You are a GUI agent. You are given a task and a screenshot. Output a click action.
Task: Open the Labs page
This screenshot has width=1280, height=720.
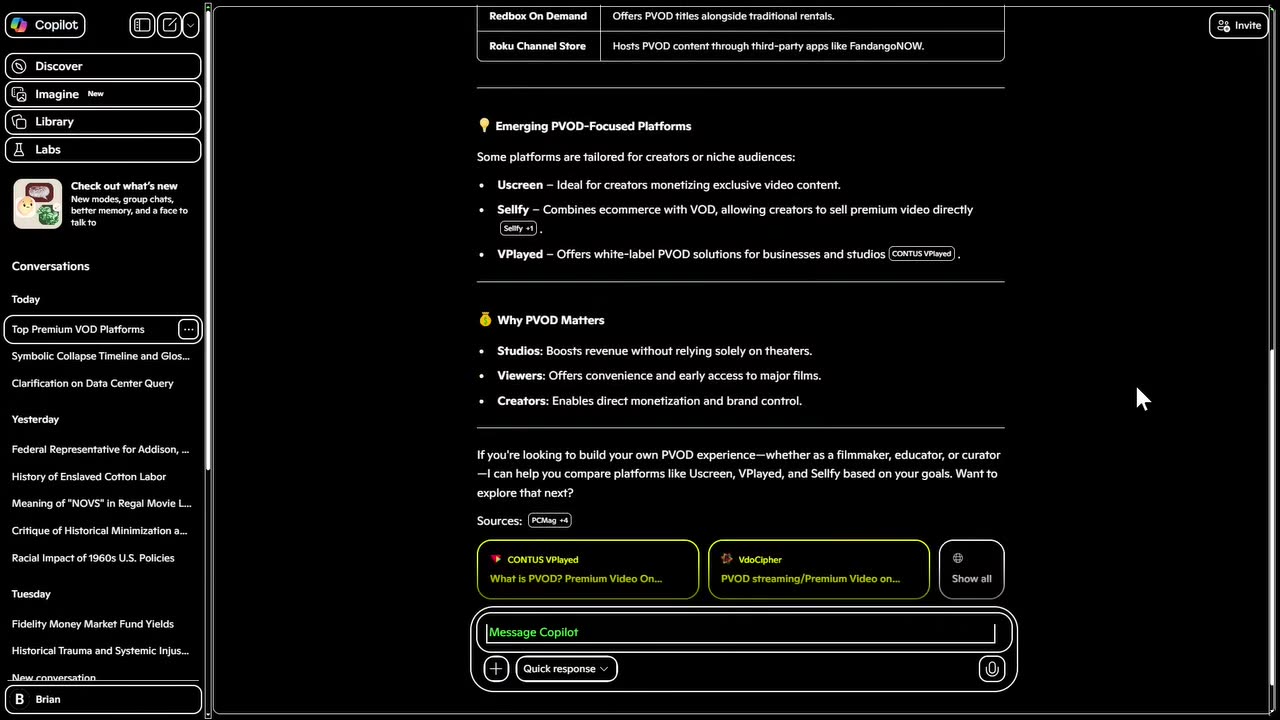point(103,150)
